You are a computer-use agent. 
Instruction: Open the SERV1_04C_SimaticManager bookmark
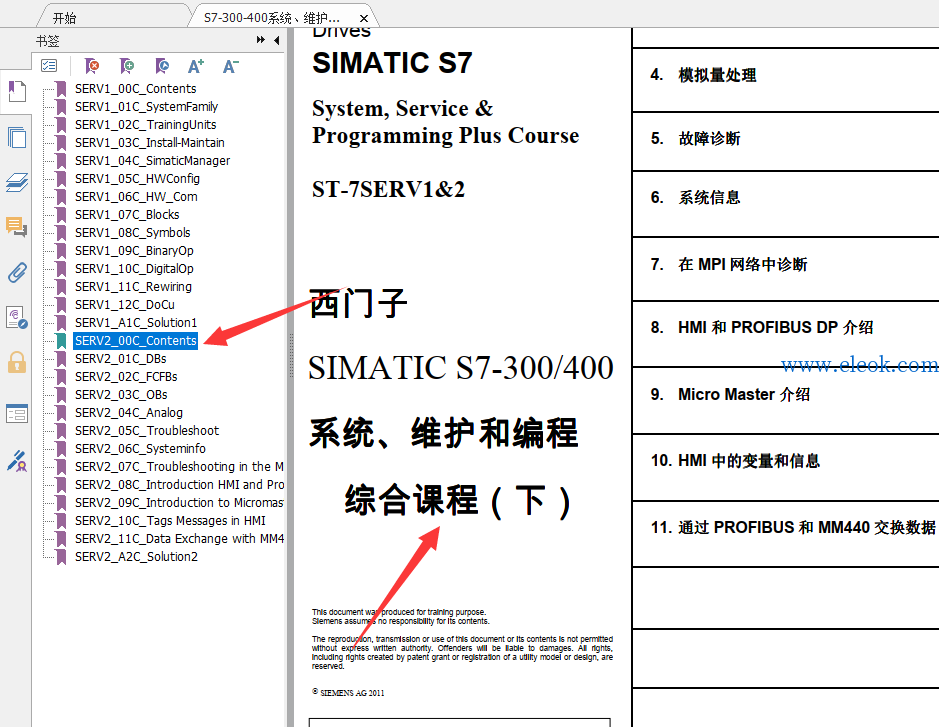coord(152,160)
